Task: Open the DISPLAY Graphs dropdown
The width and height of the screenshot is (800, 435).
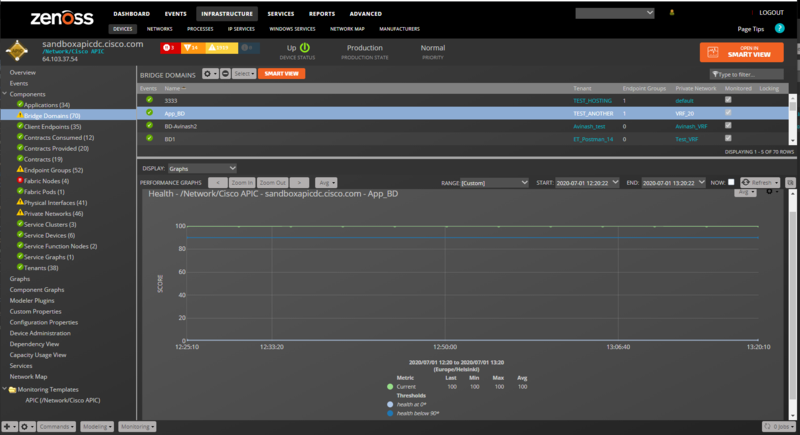Action: (x=202, y=168)
